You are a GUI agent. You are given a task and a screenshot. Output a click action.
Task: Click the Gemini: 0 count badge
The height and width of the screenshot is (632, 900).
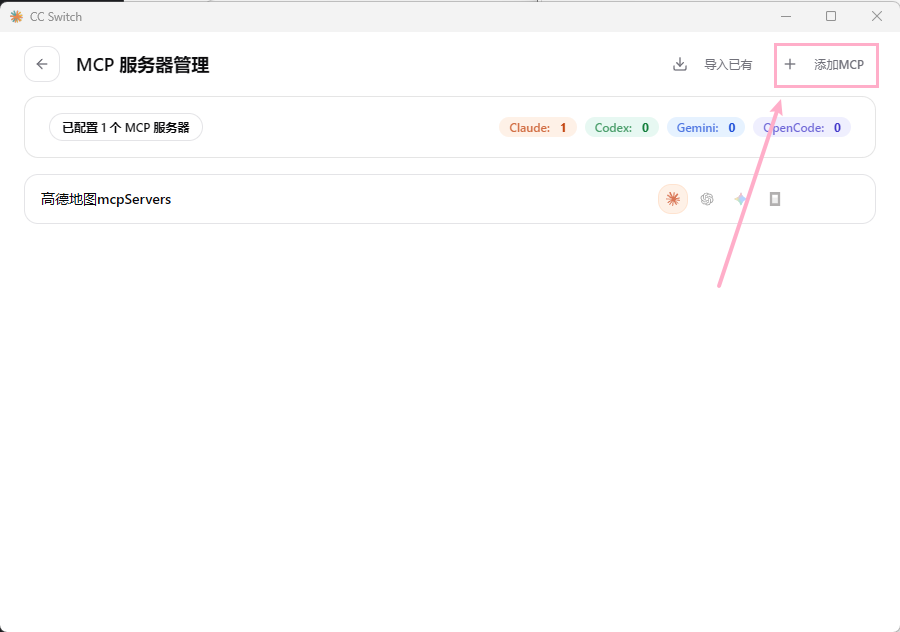click(705, 128)
